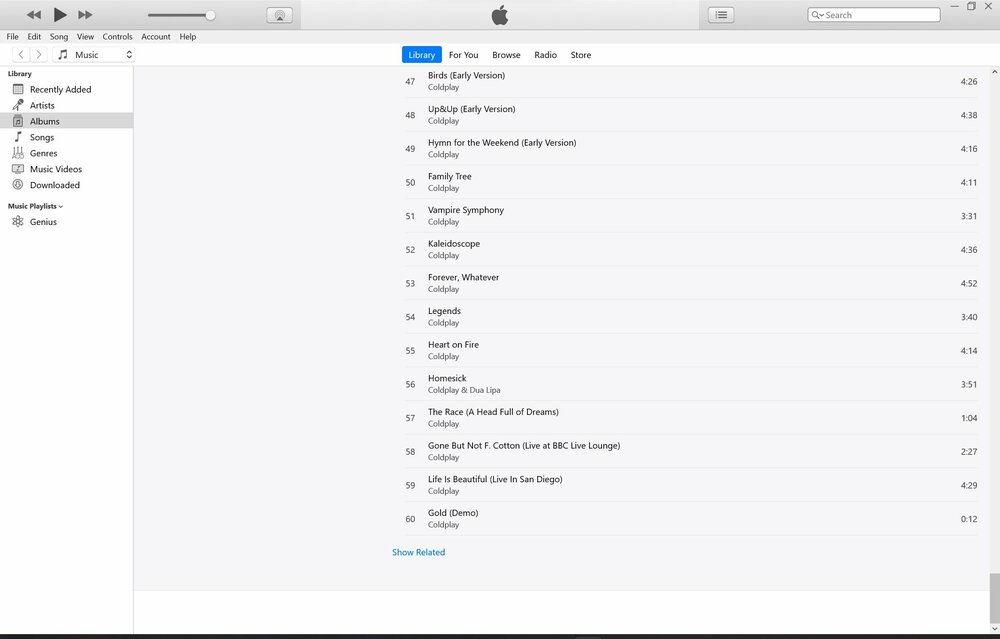Open the AirPlay output menu
The width and height of the screenshot is (1000, 639).
[280, 15]
